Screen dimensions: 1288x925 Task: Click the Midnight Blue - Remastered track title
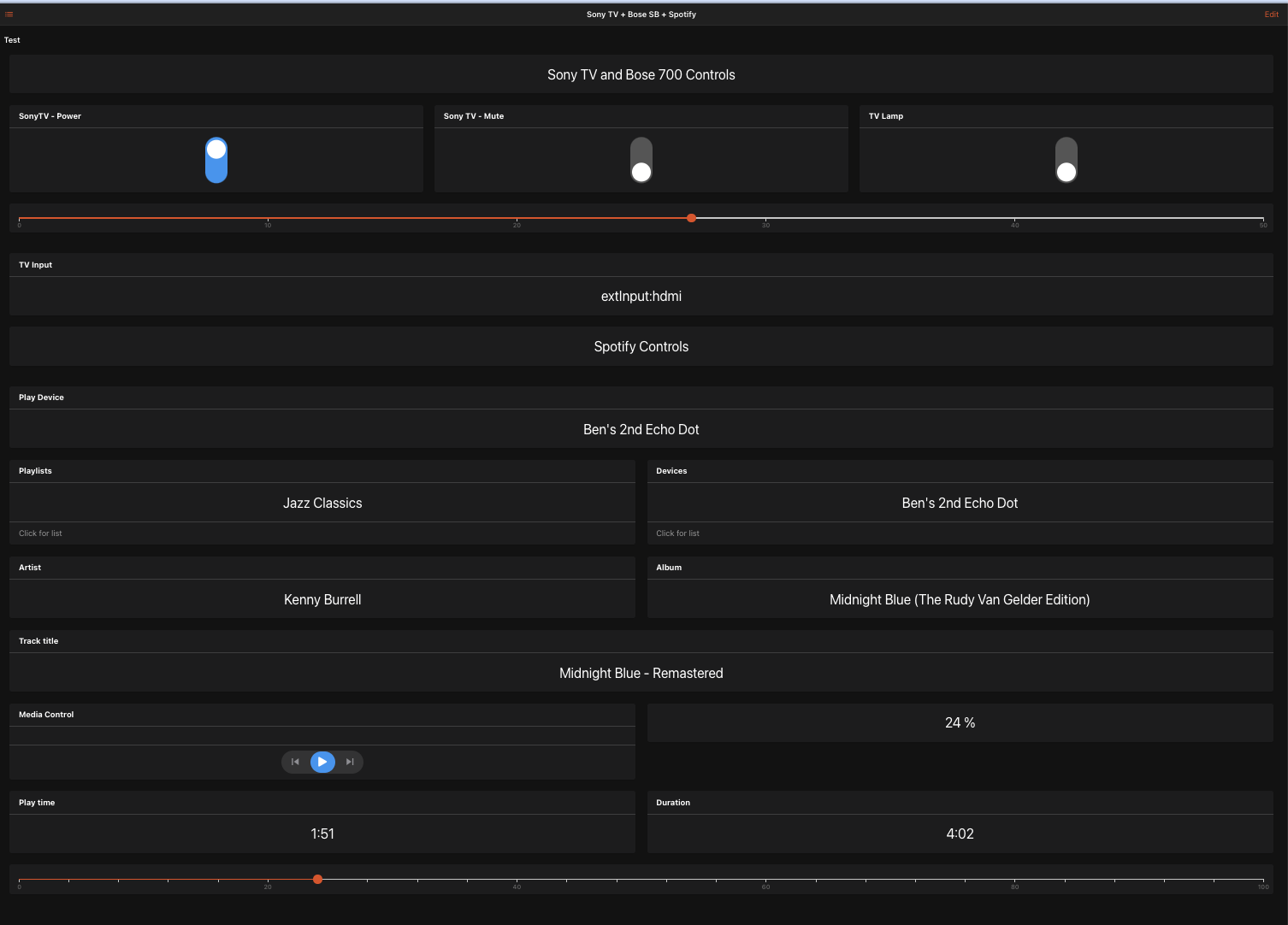point(641,673)
